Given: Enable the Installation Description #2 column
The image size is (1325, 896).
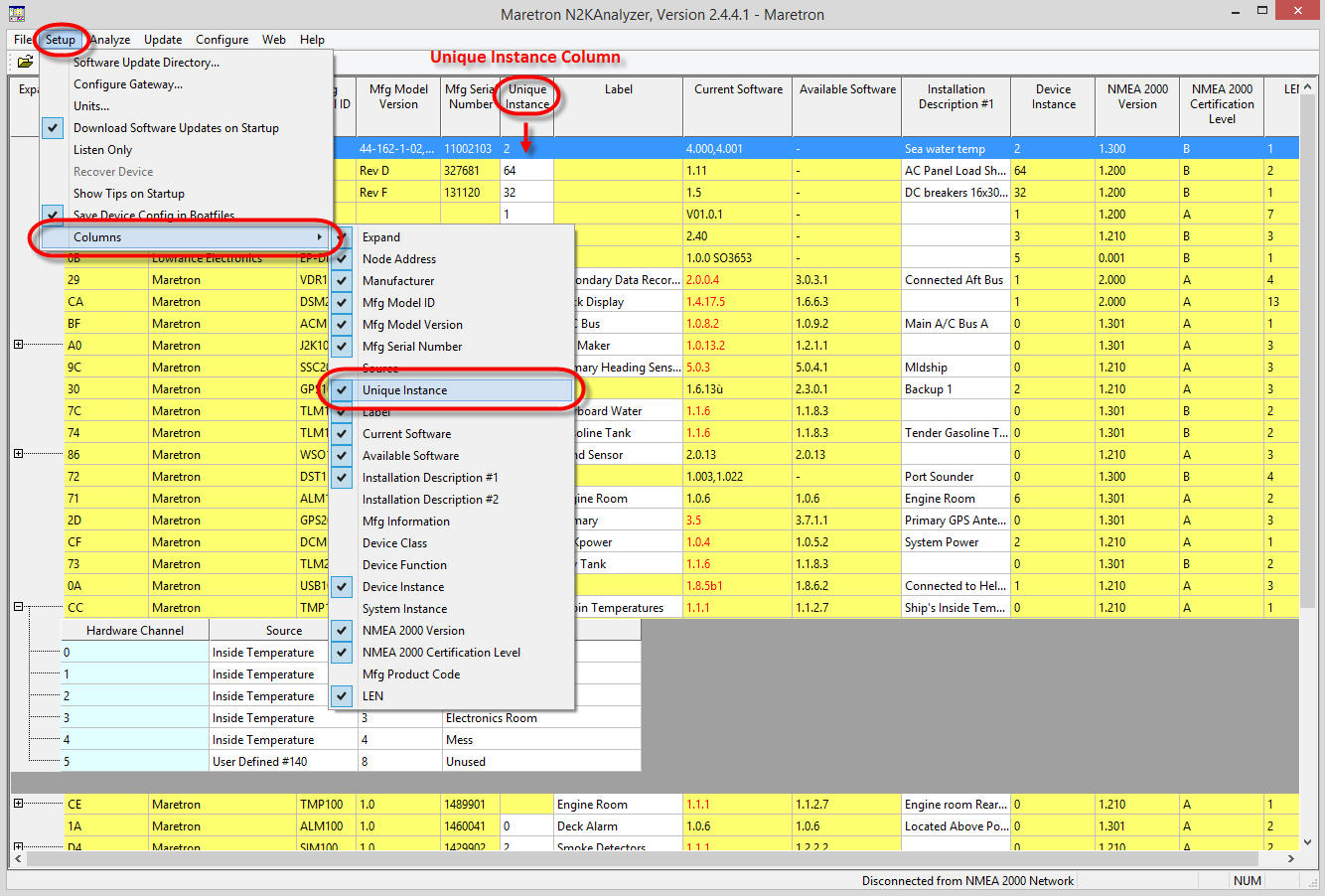Looking at the screenshot, I should tap(430, 500).
